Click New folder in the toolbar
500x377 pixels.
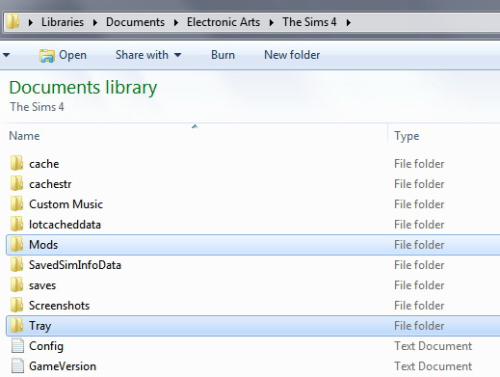pos(292,55)
